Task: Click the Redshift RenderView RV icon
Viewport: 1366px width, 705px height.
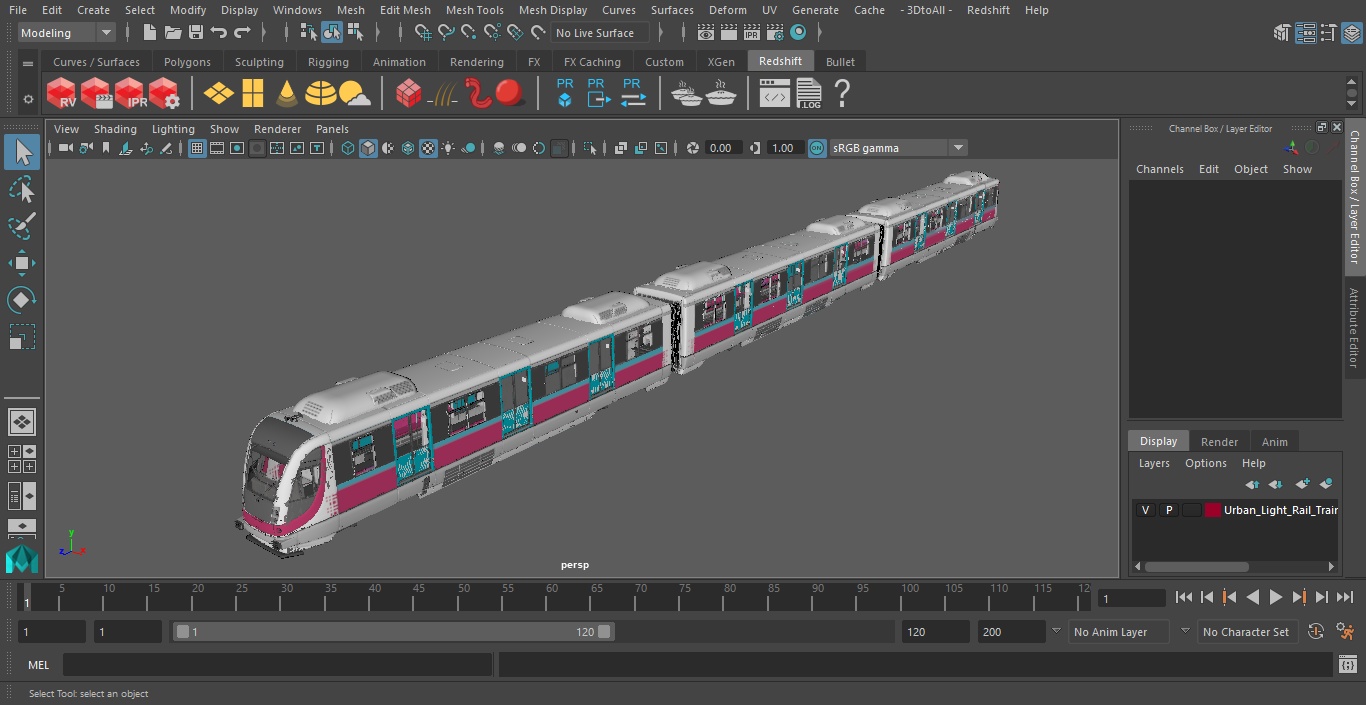Action: coord(62,94)
